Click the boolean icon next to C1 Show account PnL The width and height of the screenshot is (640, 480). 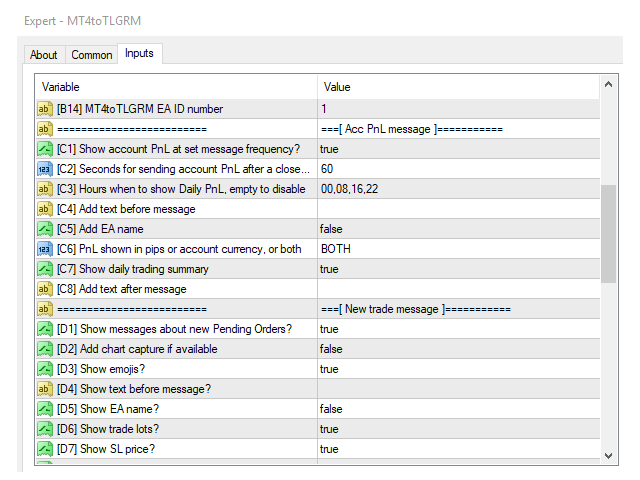45,149
